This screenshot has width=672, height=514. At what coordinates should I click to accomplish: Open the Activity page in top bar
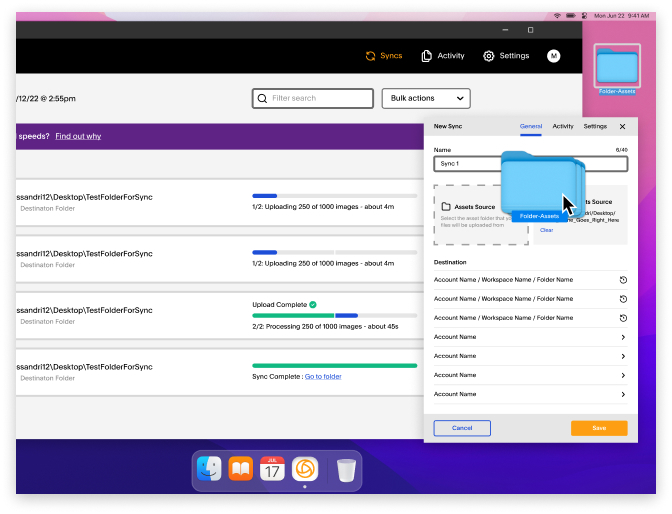(x=443, y=56)
